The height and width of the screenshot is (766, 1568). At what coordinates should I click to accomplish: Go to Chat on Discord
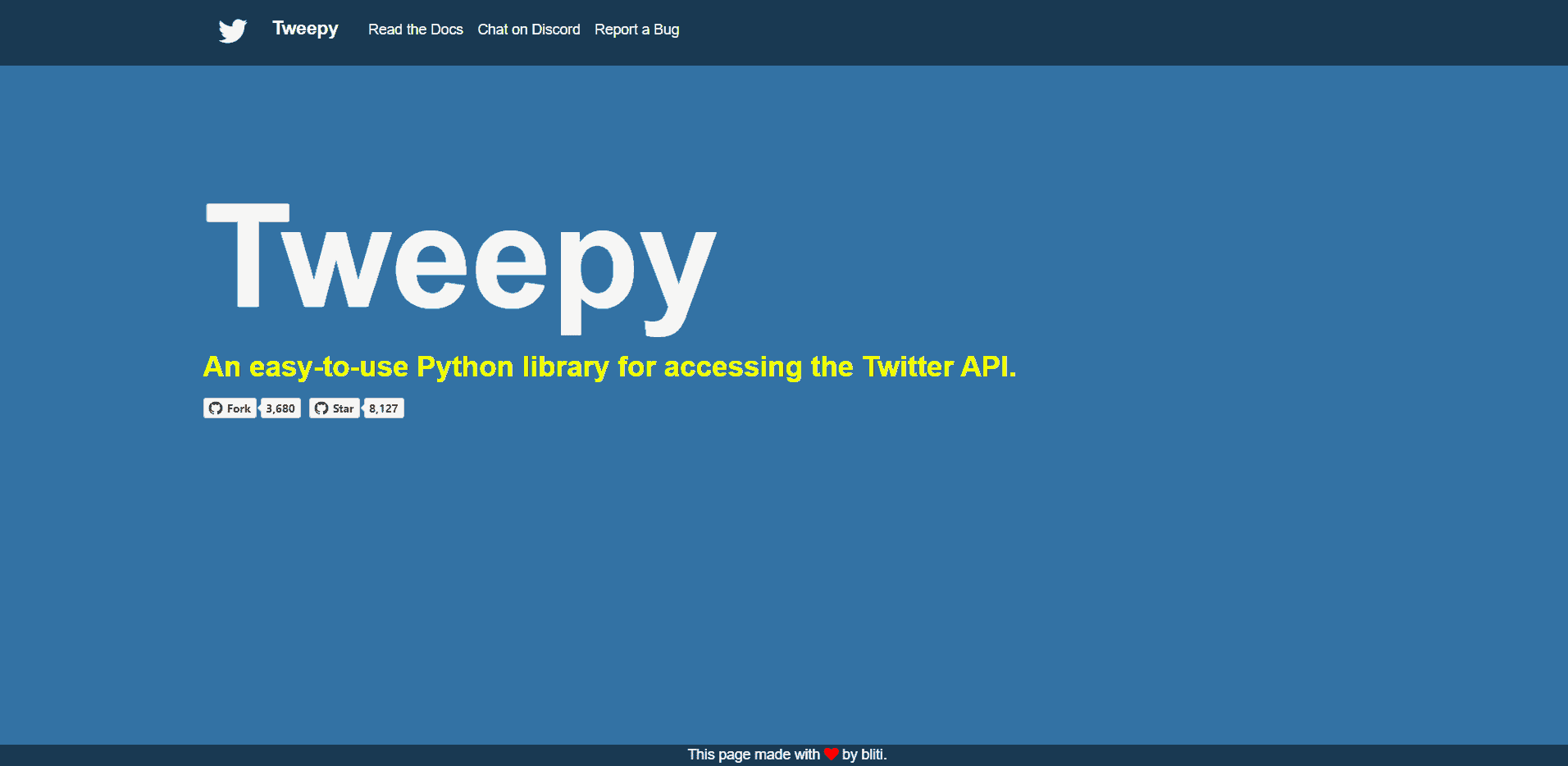529,30
